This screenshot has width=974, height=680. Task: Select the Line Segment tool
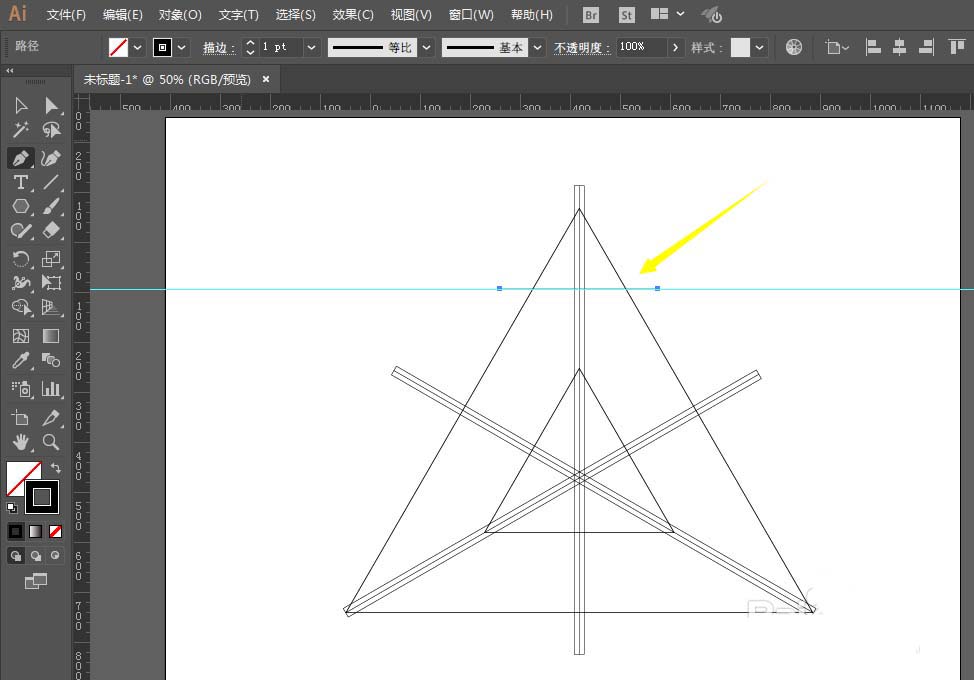click(51, 182)
